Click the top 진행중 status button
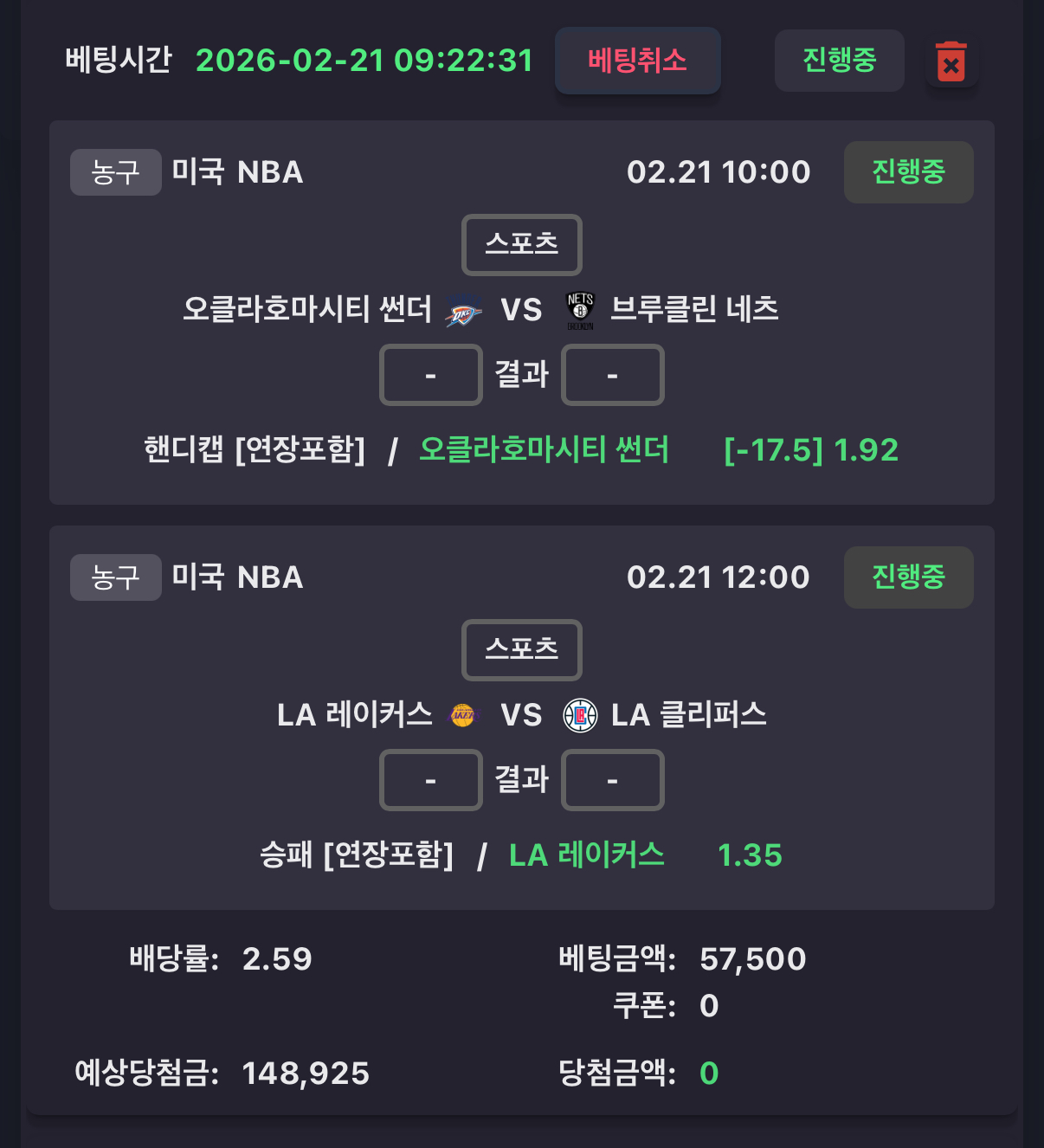This screenshot has height=1148, width=1044. point(839,61)
